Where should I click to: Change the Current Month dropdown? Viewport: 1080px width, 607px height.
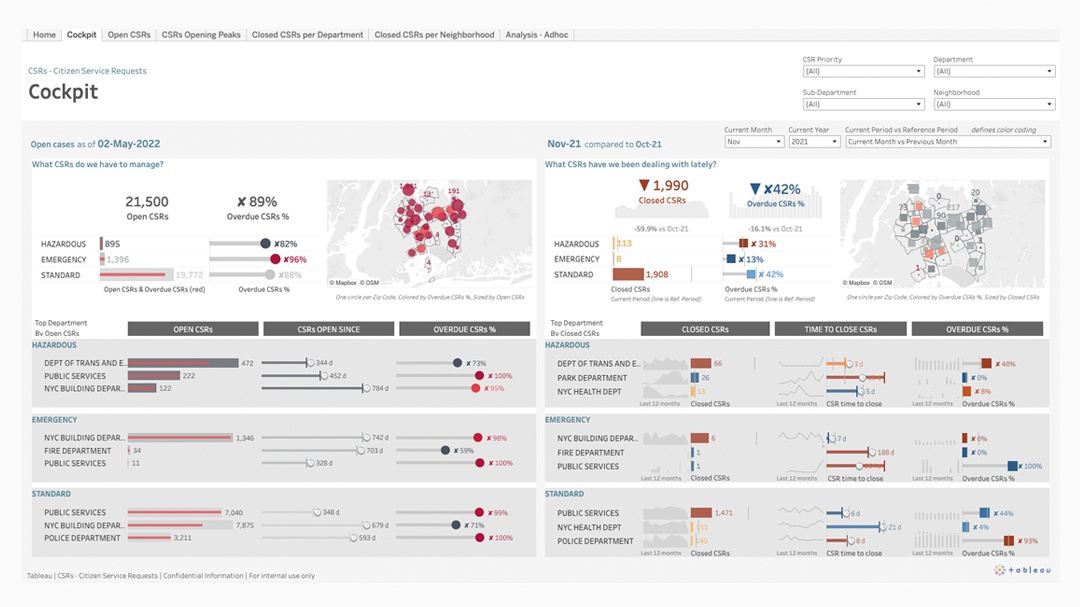point(754,141)
